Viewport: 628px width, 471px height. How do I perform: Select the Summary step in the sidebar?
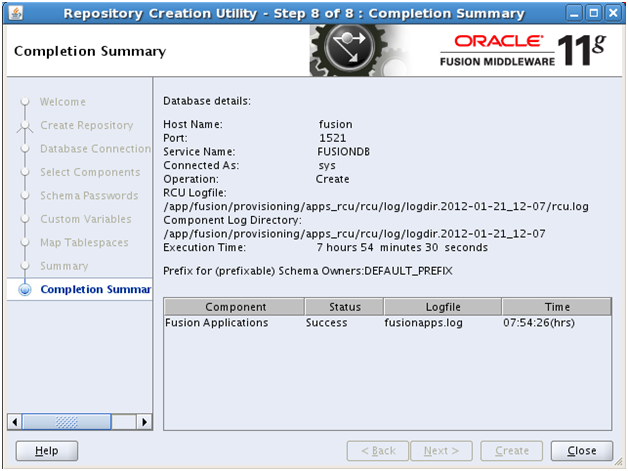tap(64, 266)
